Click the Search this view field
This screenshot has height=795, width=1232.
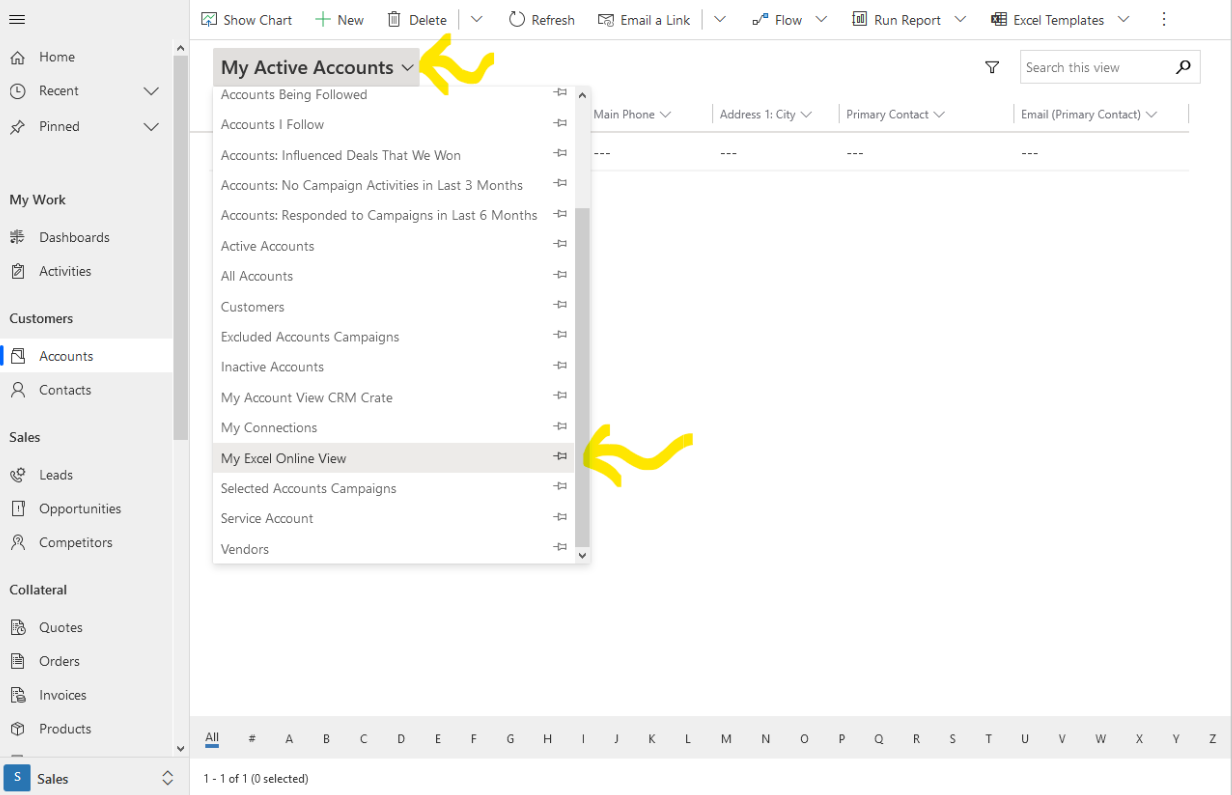[x=1095, y=67]
